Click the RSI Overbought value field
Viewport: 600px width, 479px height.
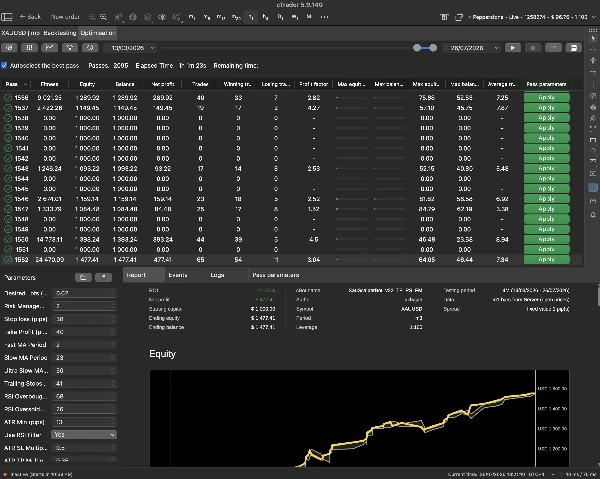point(84,396)
